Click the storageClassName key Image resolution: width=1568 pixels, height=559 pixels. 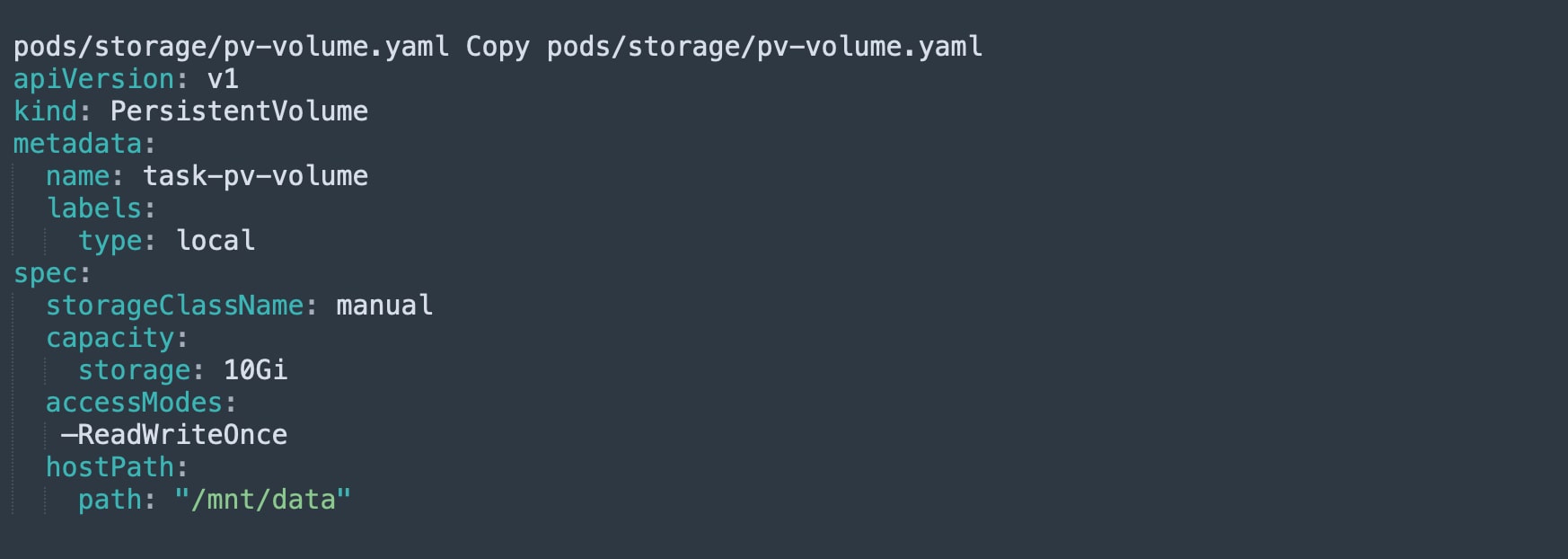click(174, 306)
